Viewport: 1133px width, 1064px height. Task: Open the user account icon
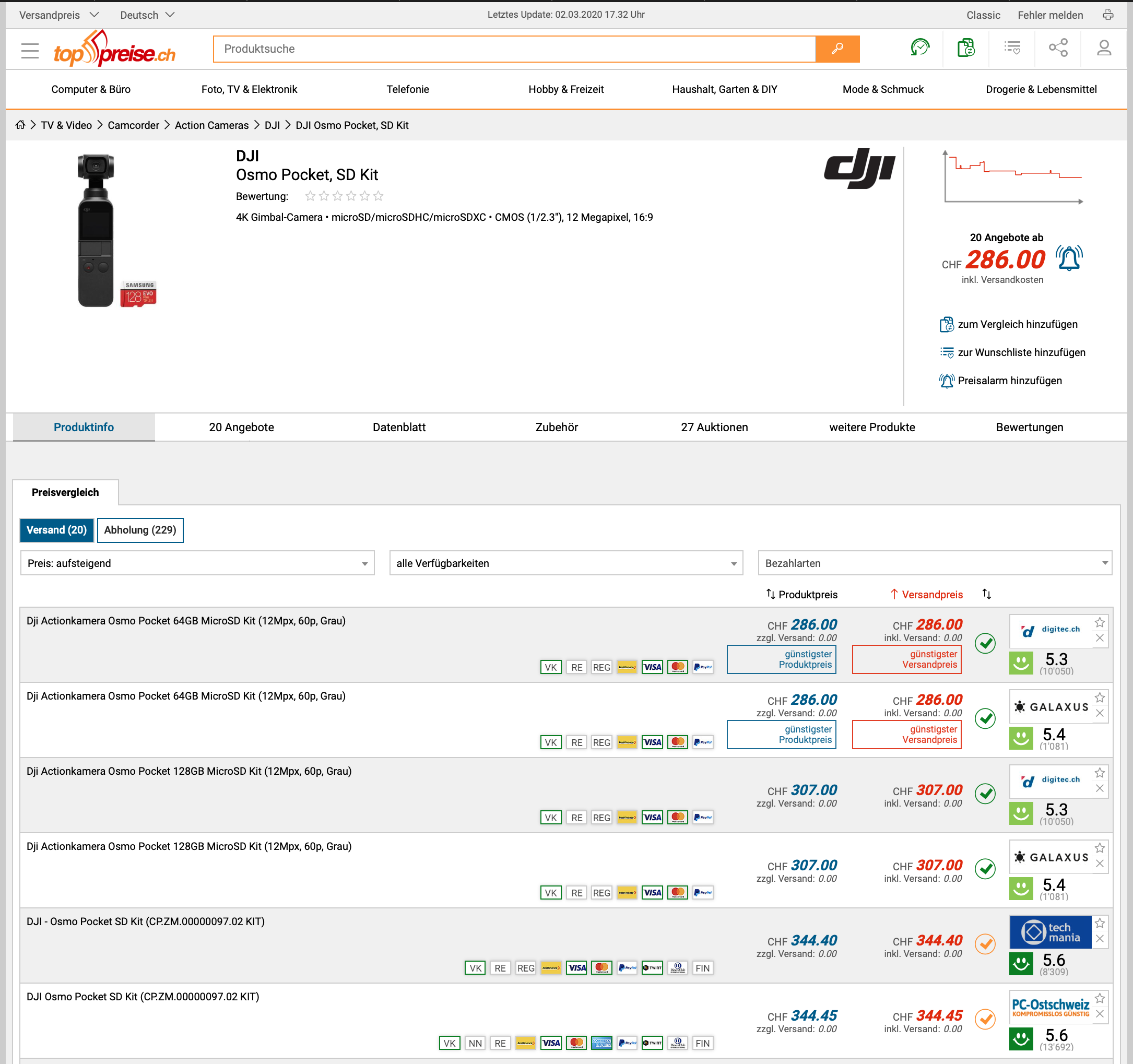pyautogui.click(x=1104, y=48)
